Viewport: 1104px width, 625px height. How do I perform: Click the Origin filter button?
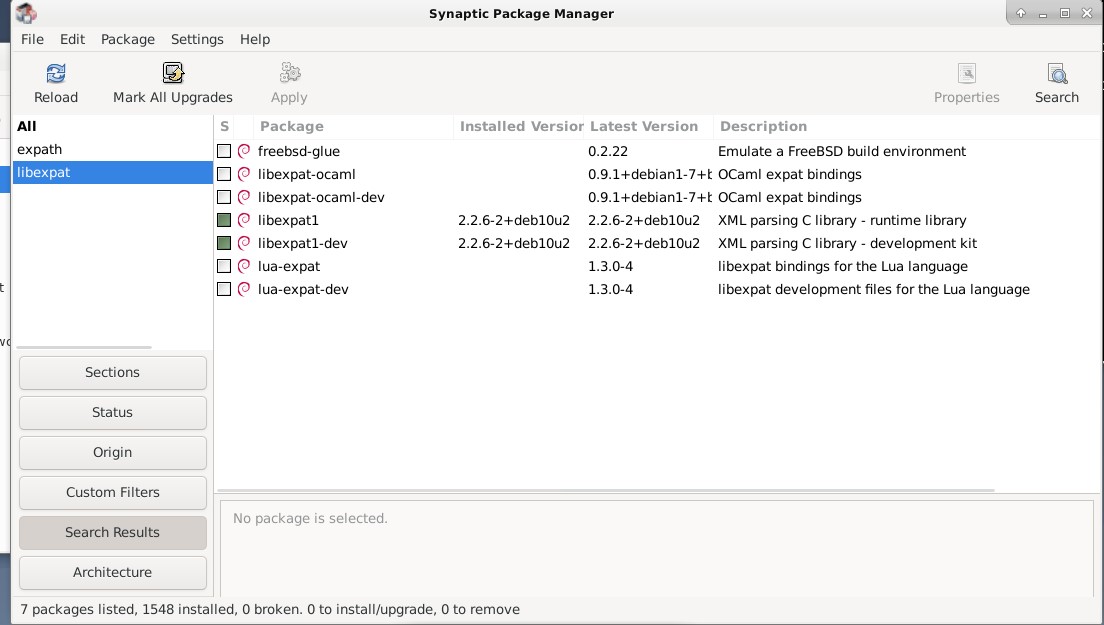tap(113, 453)
